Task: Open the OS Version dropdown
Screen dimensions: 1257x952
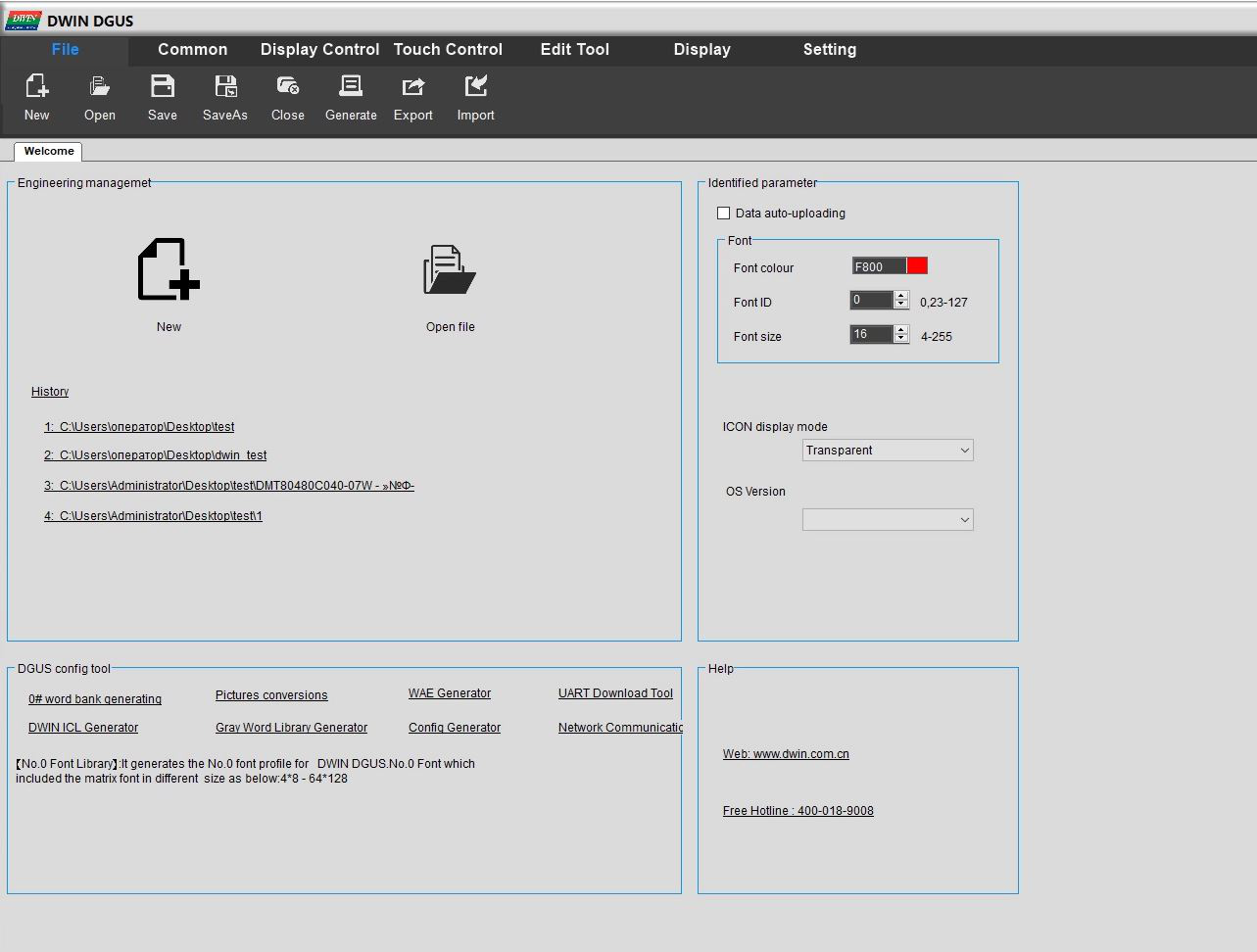Action: coord(888,520)
